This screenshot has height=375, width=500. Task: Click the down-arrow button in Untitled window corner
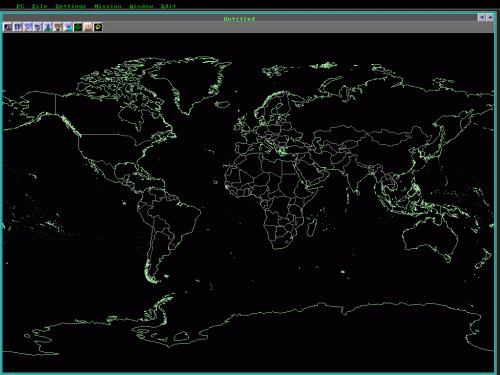coord(481,17)
